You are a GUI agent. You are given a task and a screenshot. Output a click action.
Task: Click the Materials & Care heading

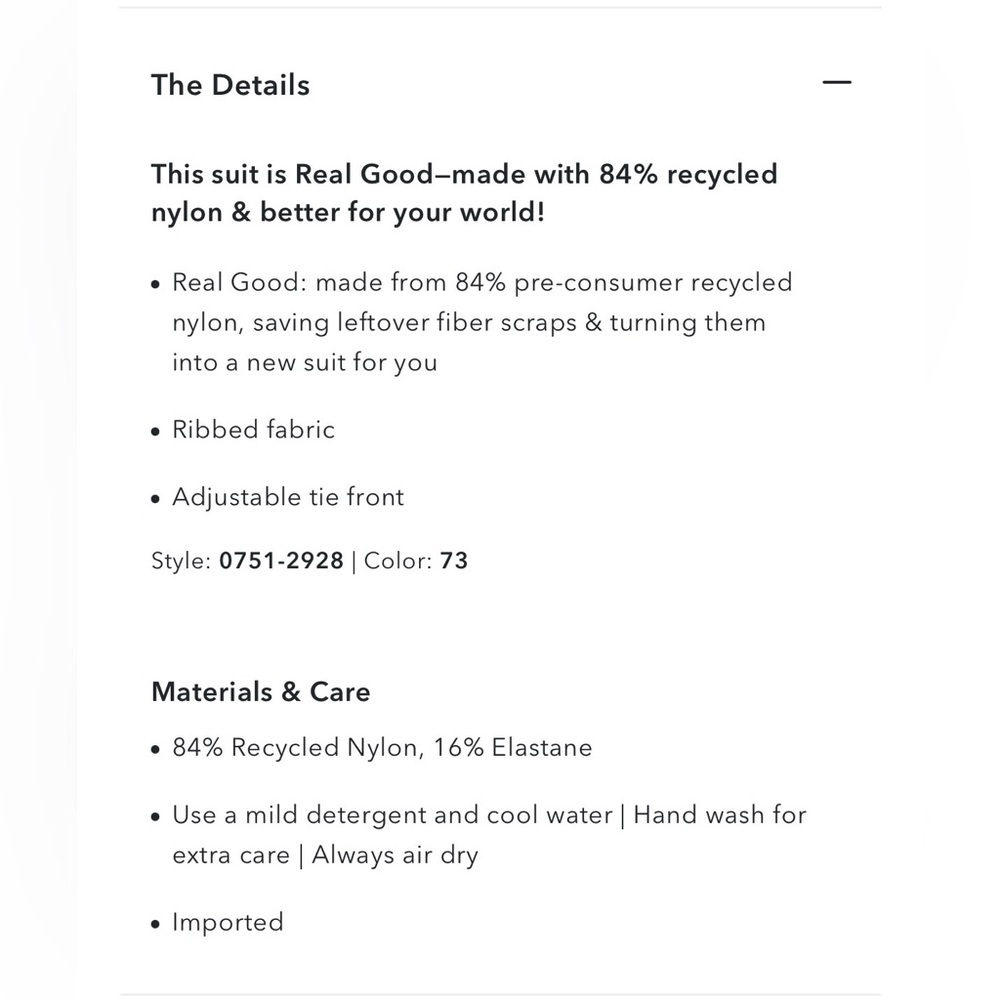(x=261, y=692)
